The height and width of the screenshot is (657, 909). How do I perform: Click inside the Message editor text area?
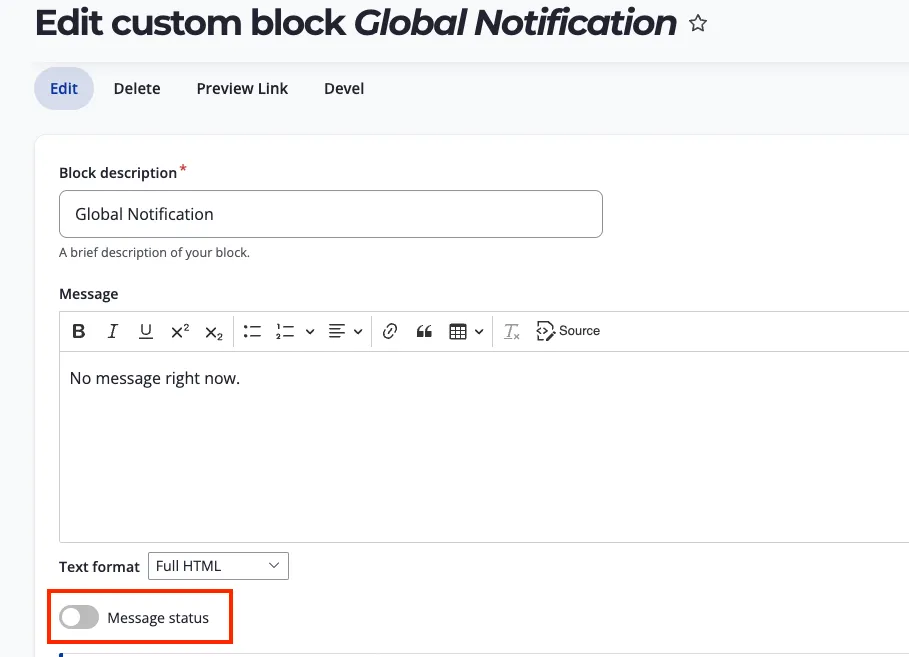tap(484, 447)
